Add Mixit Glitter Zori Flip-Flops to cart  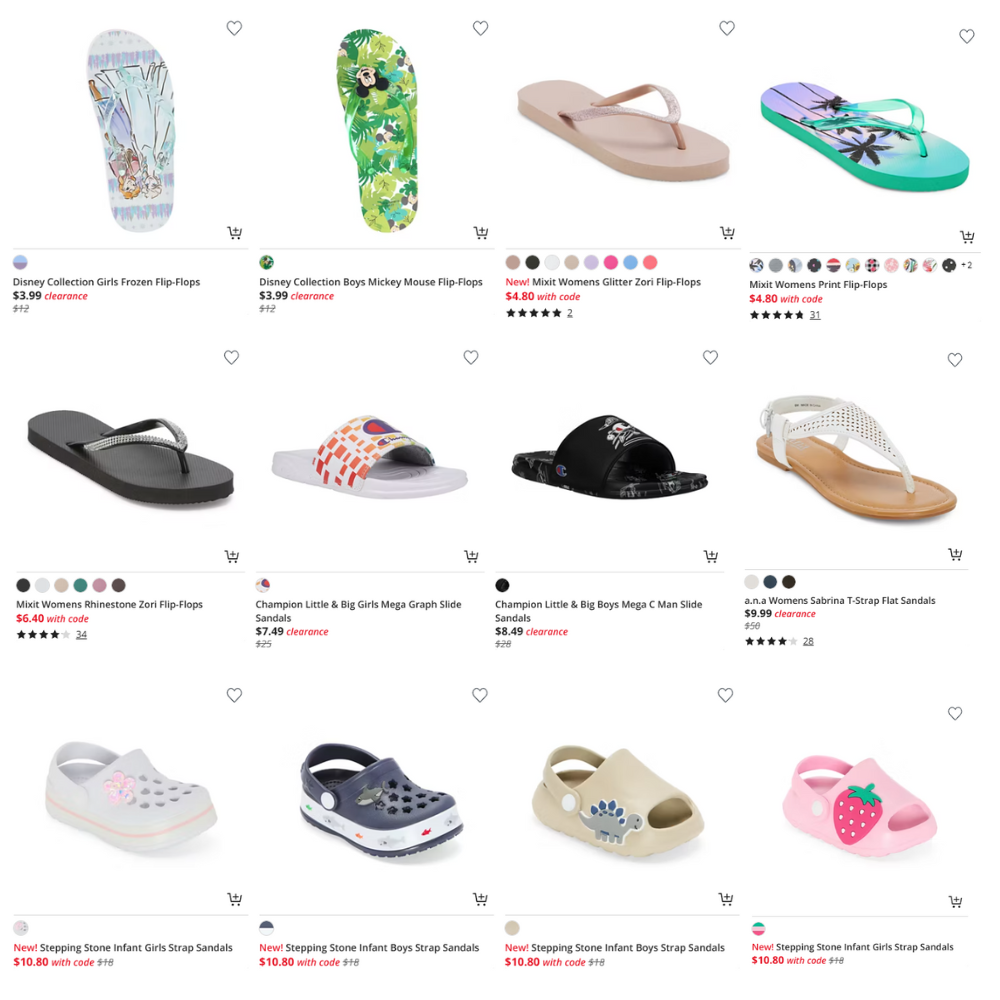(727, 232)
